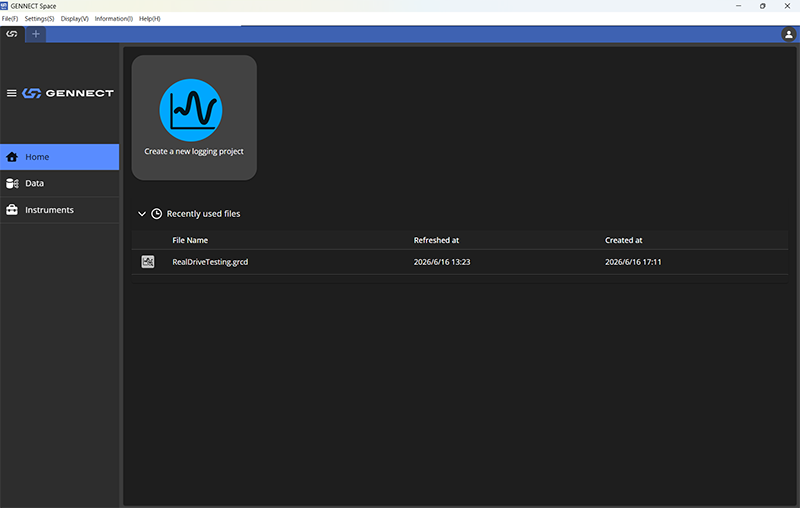Open the Information(I) menu
The height and width of the screenshot is (508, 800).
coord(113,19)
